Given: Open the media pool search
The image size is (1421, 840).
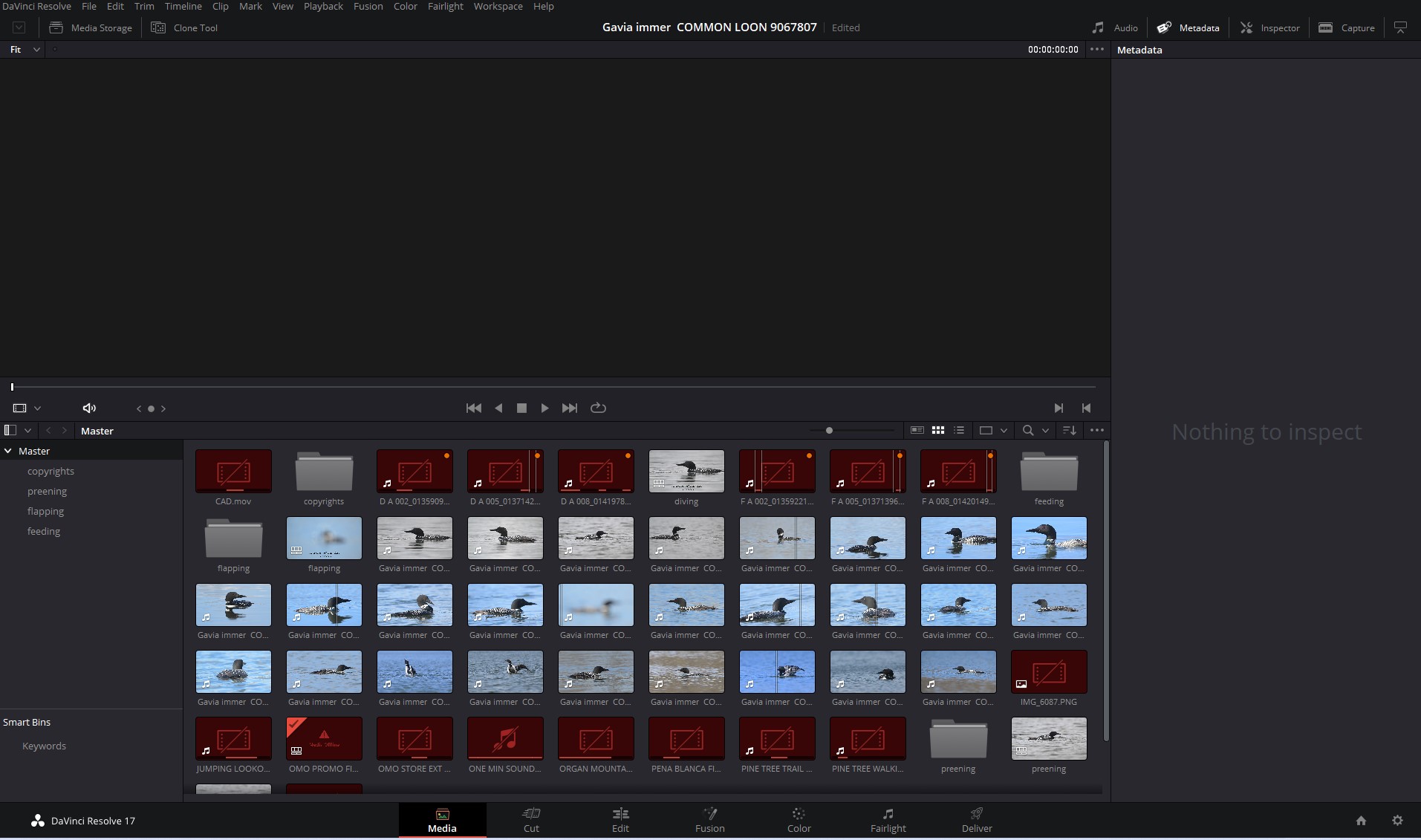Looking at the screenshot, I should [1028, 430].
